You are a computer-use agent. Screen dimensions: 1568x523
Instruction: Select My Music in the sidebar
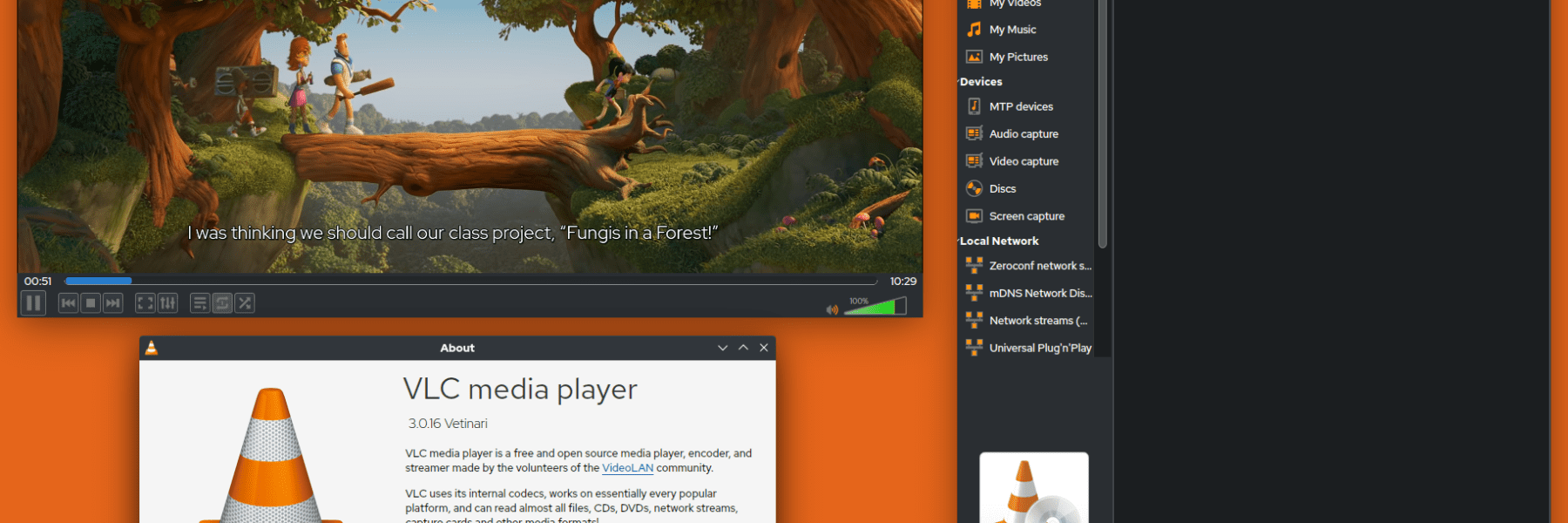1012,30
